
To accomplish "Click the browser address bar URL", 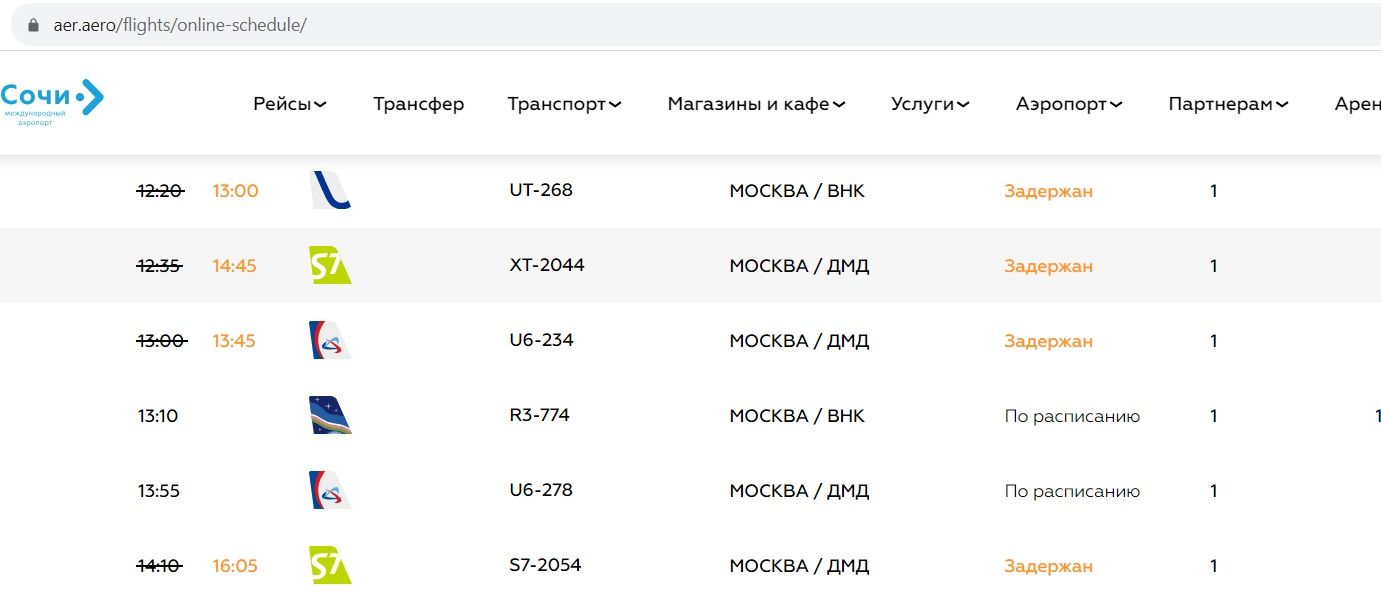I will pos(180,25).
